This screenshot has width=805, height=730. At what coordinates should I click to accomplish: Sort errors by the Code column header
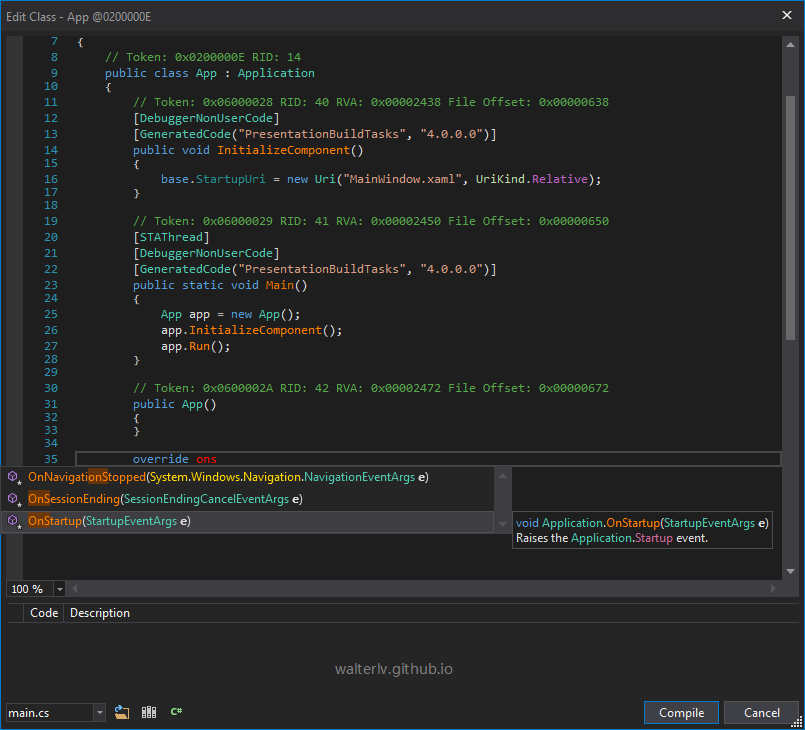[x=44, y=613]
